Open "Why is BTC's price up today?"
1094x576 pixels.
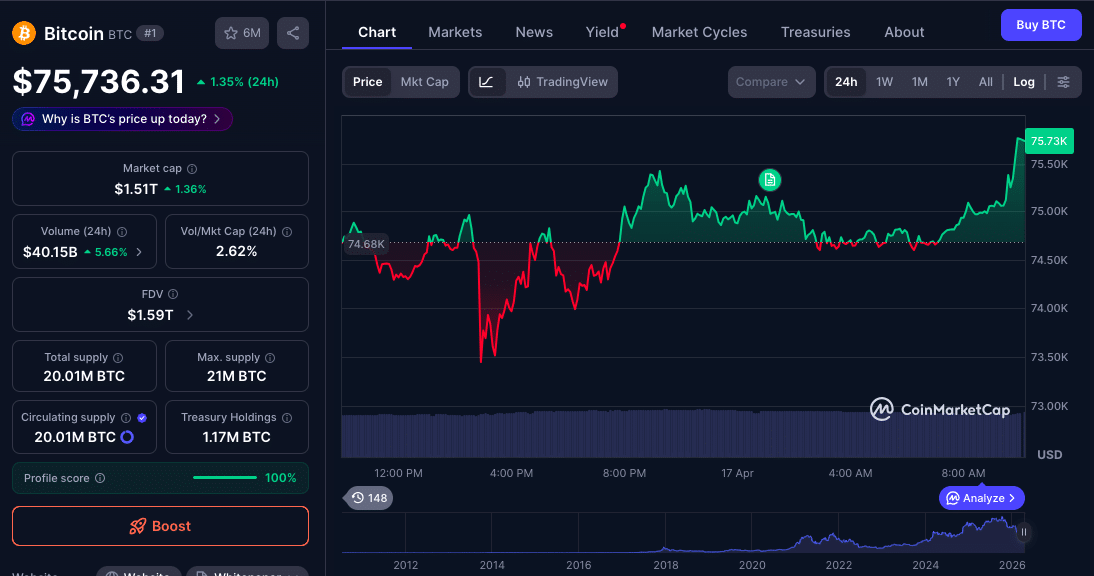[122, 119]
